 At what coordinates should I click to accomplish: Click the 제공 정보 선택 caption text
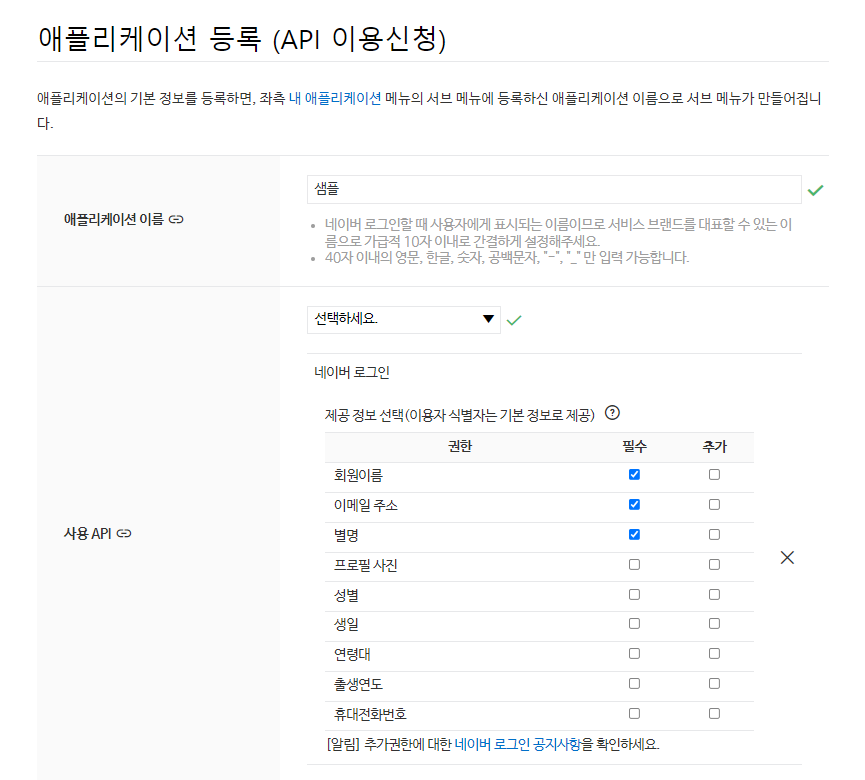460,415
